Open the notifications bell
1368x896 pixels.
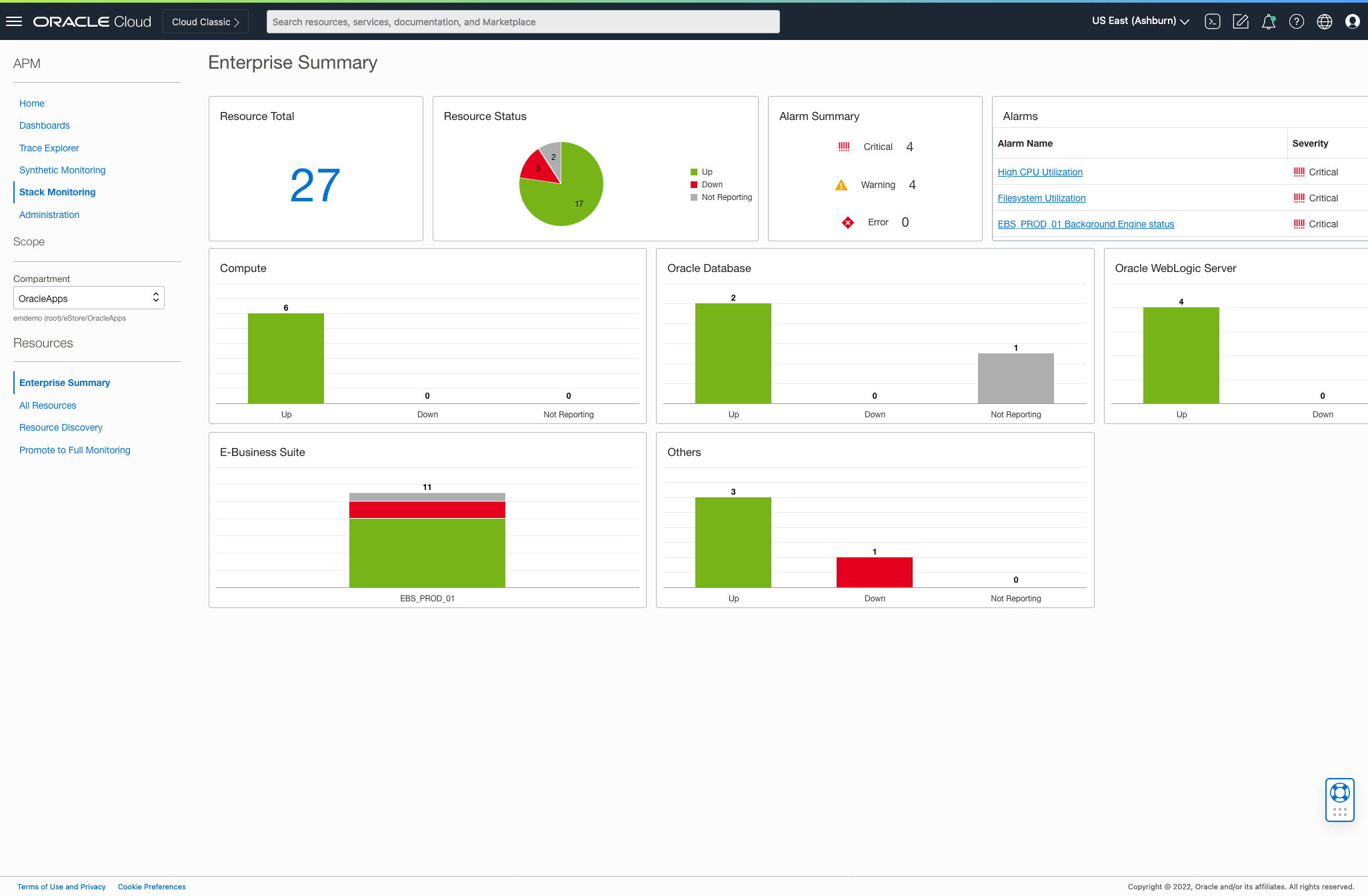coord(1269,21)
